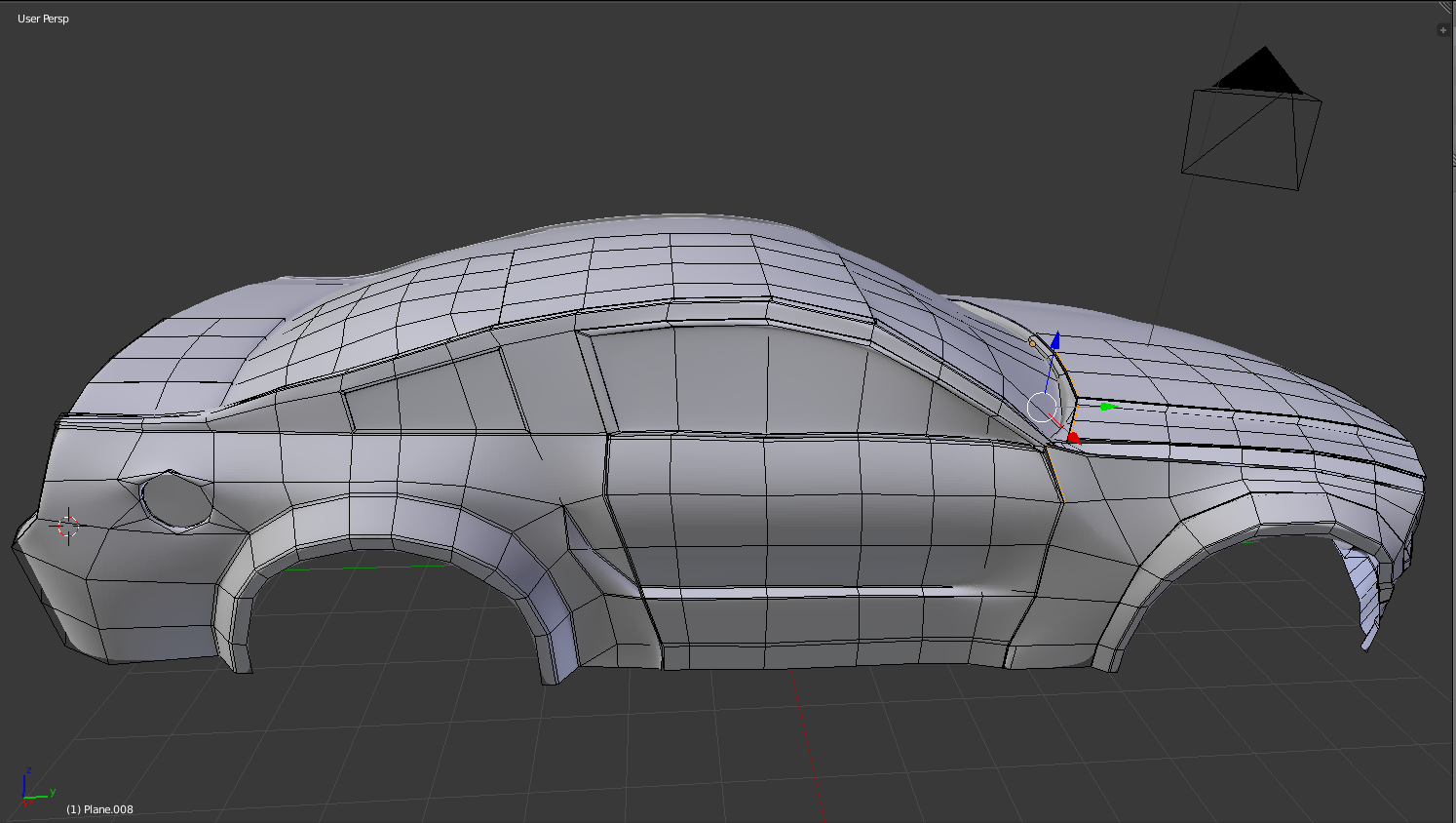Click the white manipulator center circle
Screen dimensions: 1456x823
pos(1043,408)
